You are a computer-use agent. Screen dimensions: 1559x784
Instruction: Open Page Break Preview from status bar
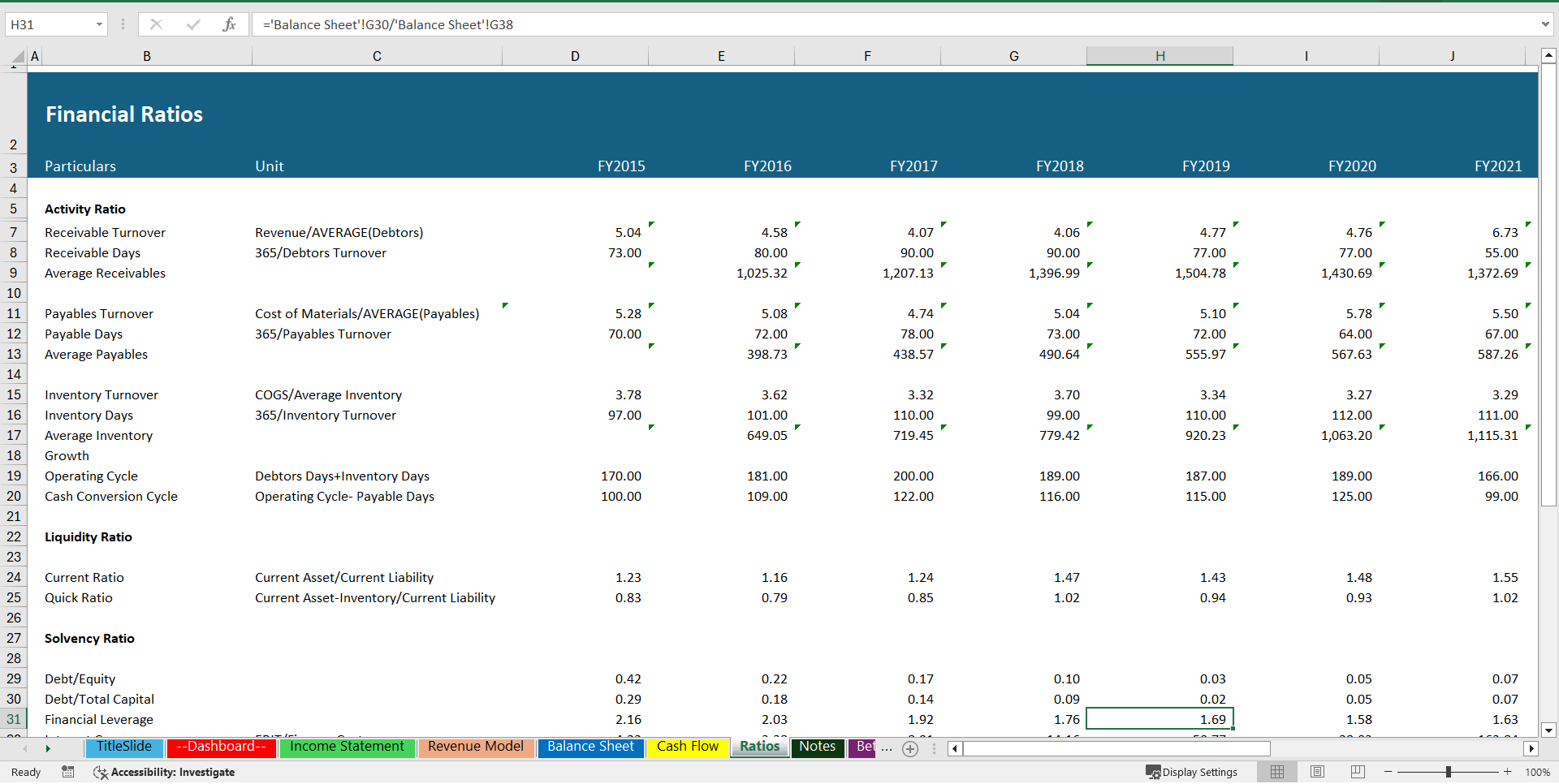point(1357,772)
